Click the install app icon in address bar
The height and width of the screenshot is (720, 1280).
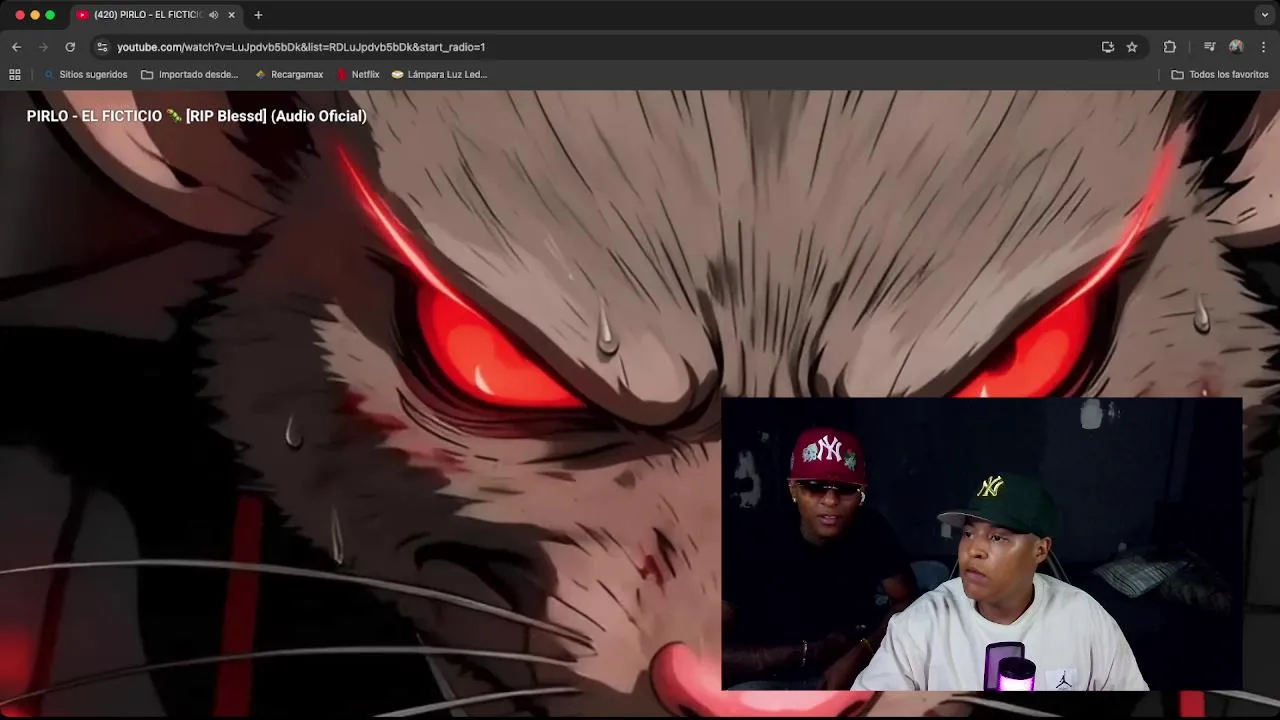point(1108,47)
